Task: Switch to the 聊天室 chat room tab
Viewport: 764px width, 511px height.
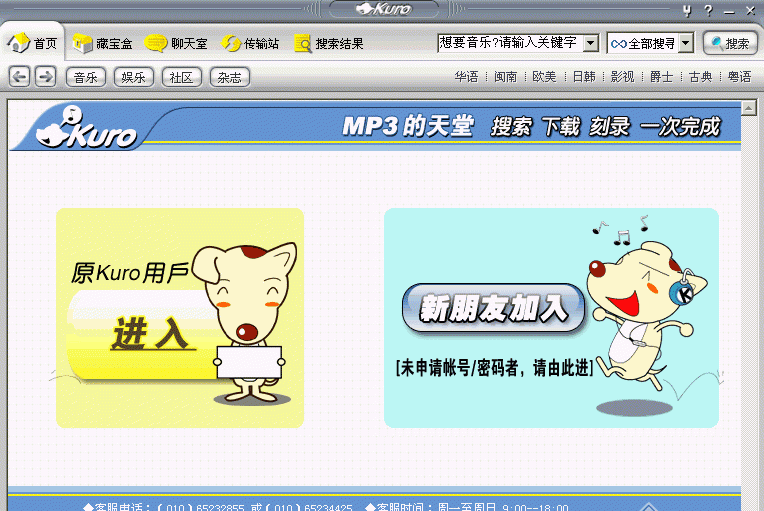Action: (x=178, y=44)
